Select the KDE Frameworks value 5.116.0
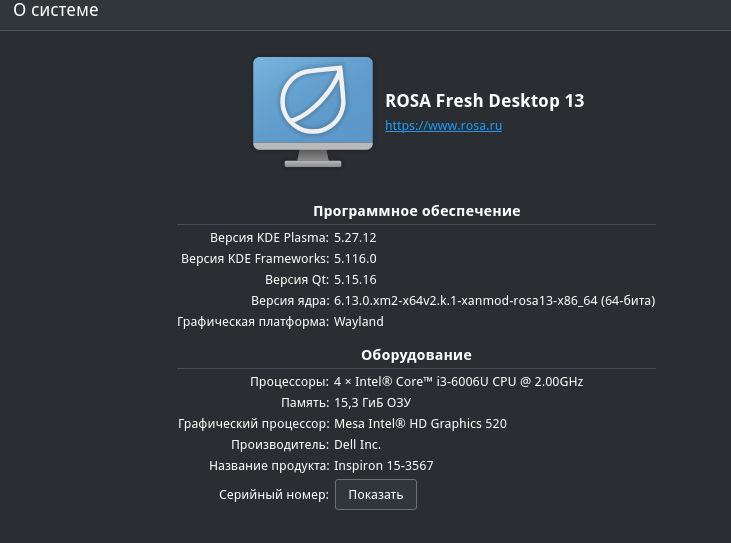This screenshot has width=731, height=543. (355, 258)
